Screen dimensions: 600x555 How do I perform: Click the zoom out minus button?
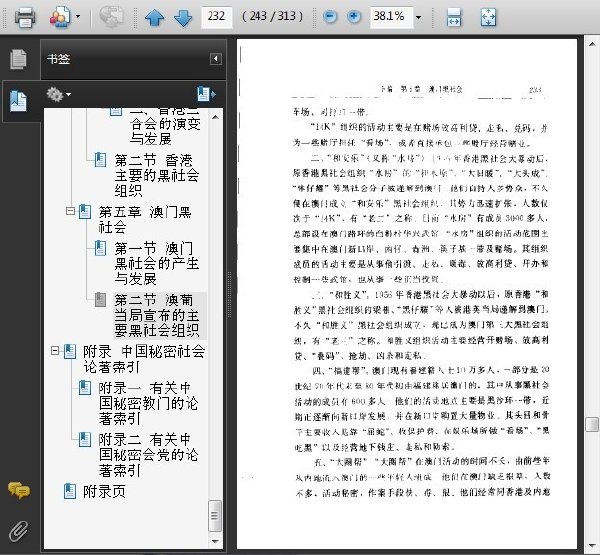click(x=329, y=16)
